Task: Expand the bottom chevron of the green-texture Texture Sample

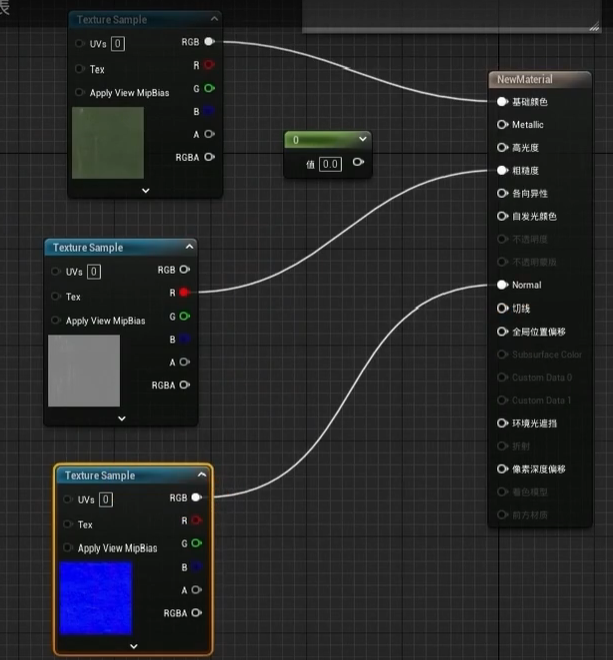Action: [x=146, y=190]
